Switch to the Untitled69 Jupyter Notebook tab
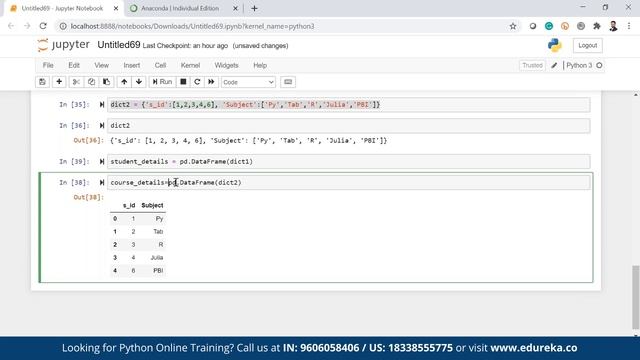 [x=62, y=8]
